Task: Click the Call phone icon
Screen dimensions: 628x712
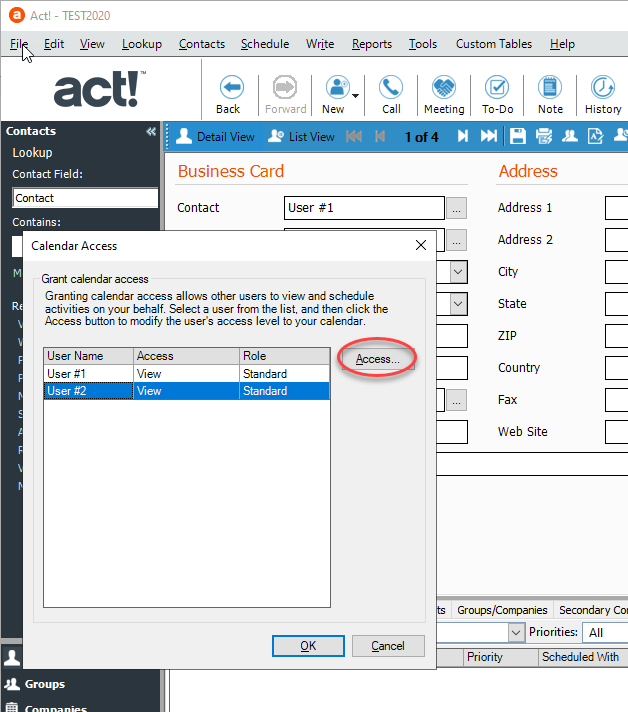Action: [x=391, y=87]
